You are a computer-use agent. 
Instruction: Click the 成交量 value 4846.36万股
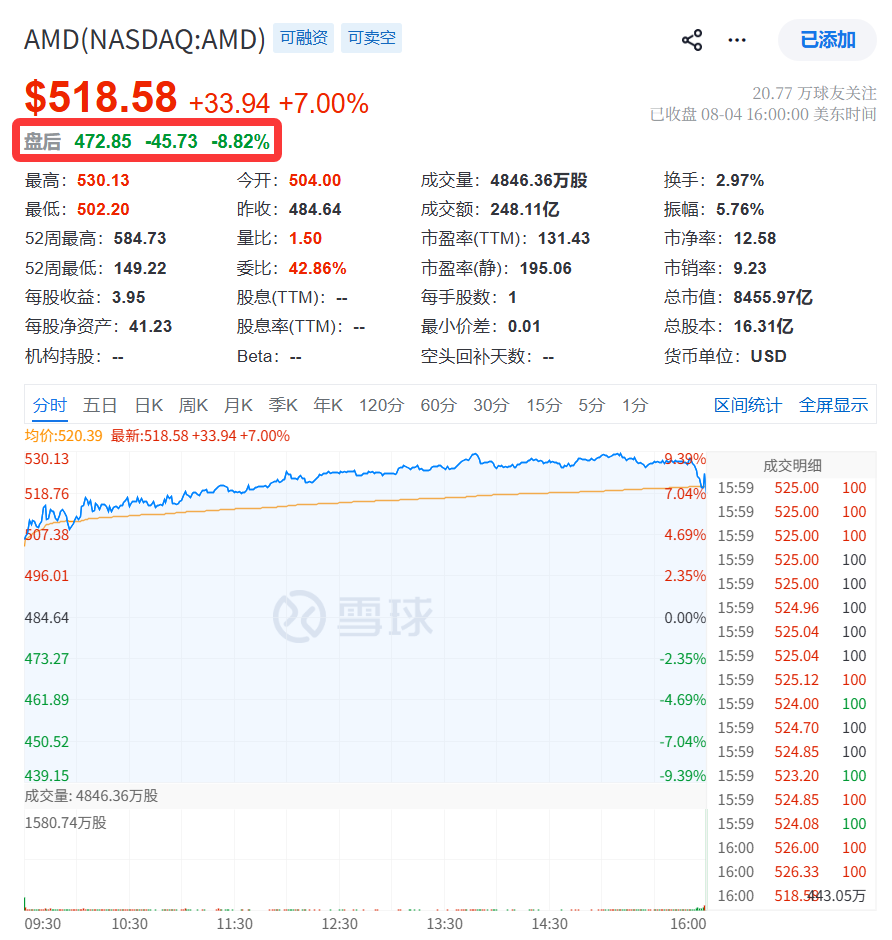tap(538, 180)
